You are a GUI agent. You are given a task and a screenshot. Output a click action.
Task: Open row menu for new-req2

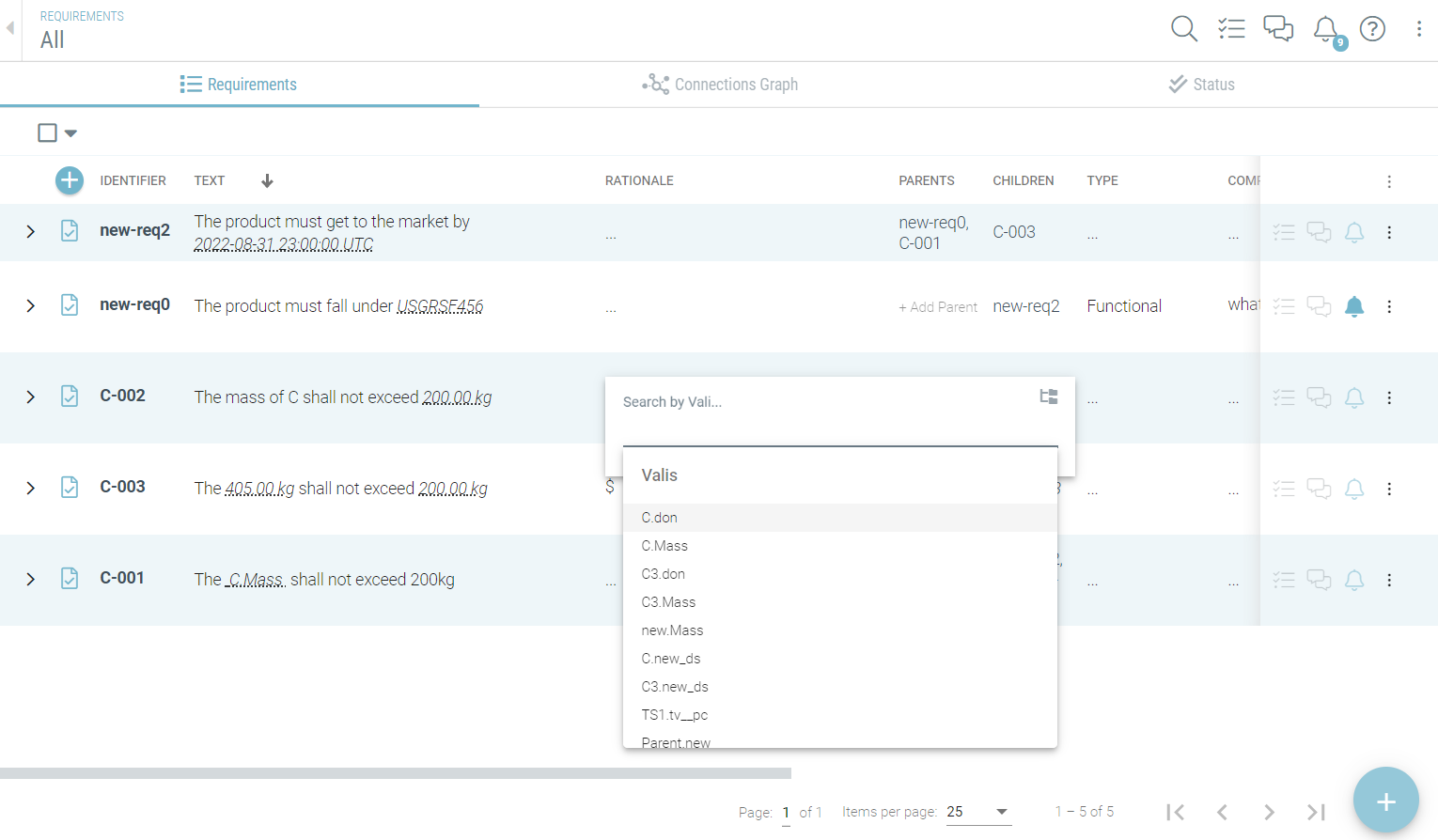(1389, 232)
